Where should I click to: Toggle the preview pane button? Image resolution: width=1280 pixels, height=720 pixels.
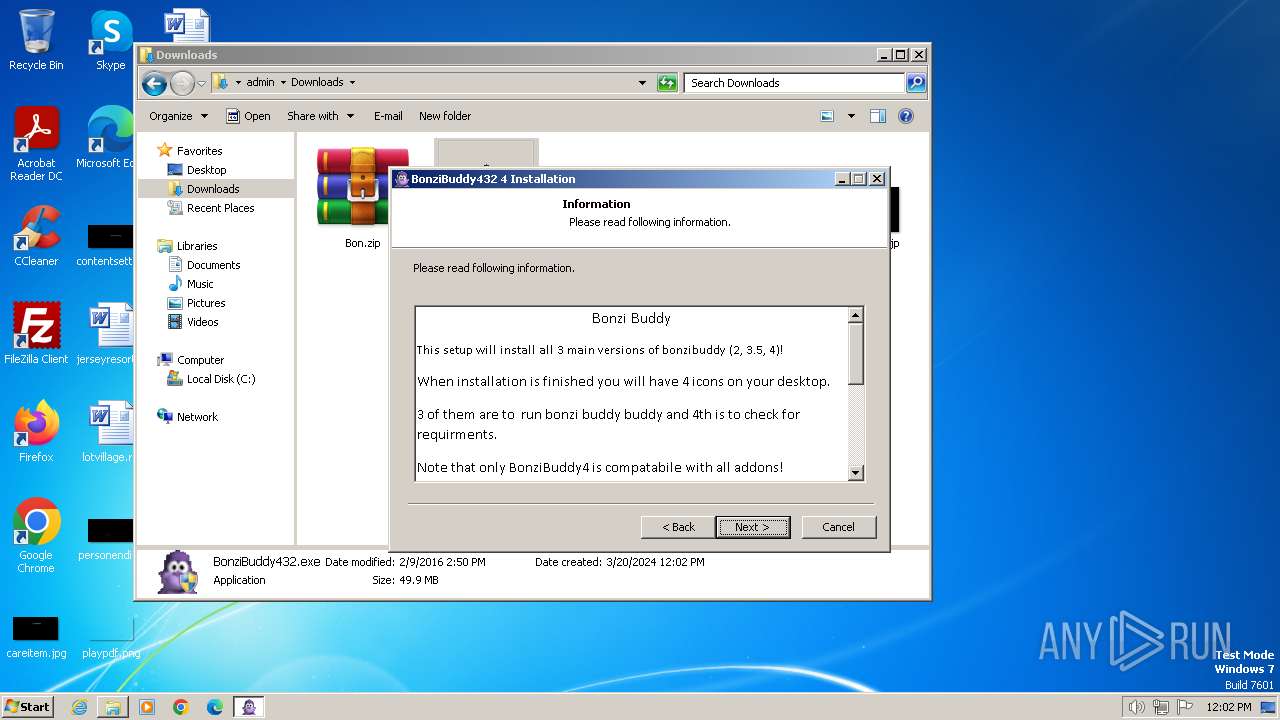tap(878, 116)
